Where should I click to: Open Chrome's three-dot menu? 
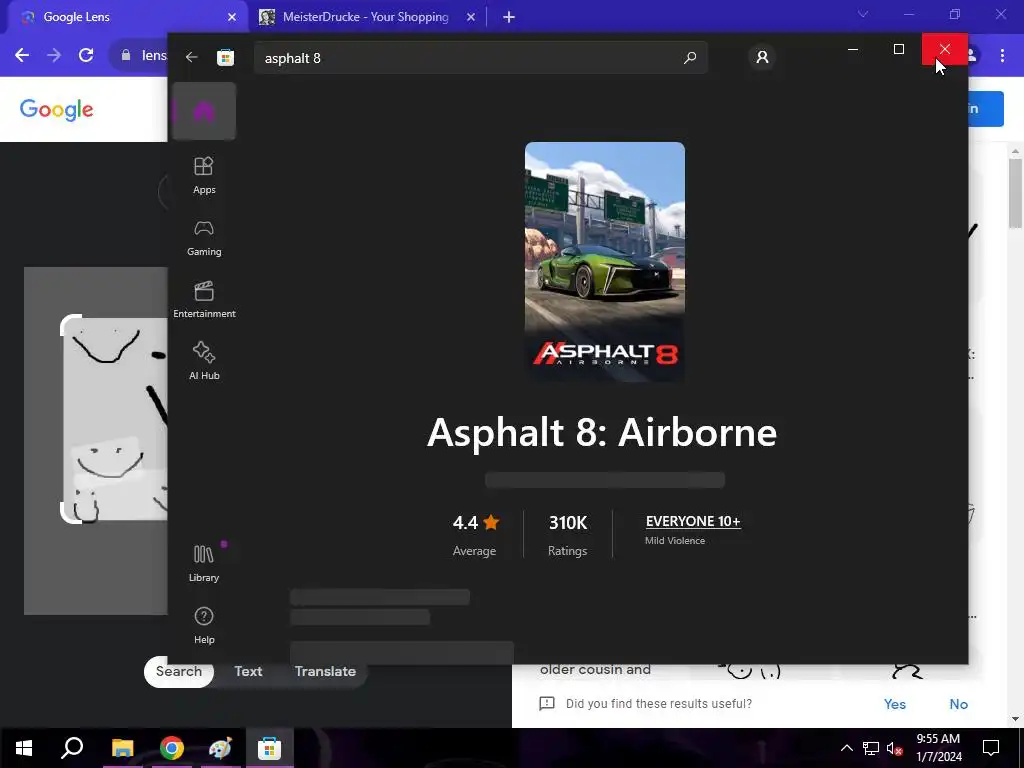pyautogui.click(x=1002, y=56)
